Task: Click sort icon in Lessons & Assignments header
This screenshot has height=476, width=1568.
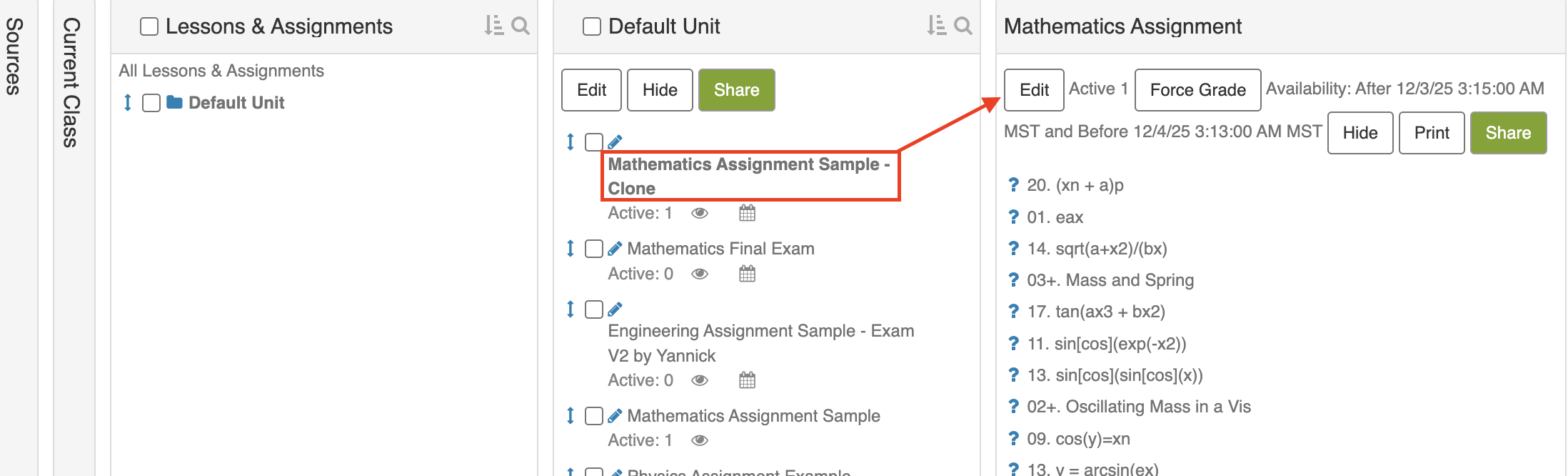Action: click(x=493, y=26)
